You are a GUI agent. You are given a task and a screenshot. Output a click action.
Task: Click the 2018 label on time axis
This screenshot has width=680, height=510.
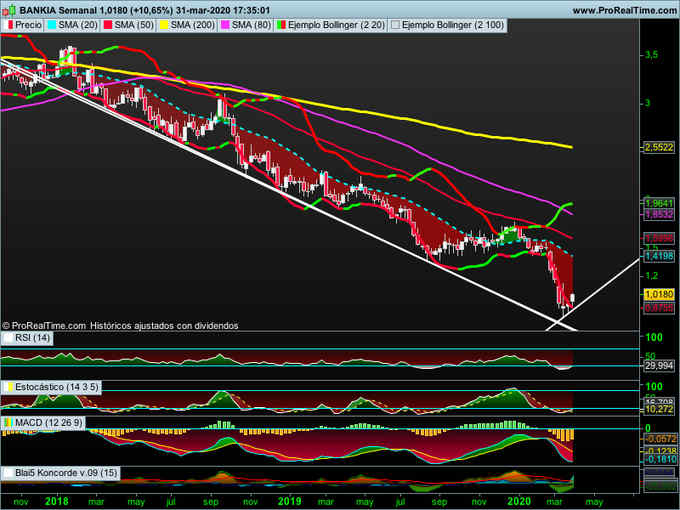point(56,501)
